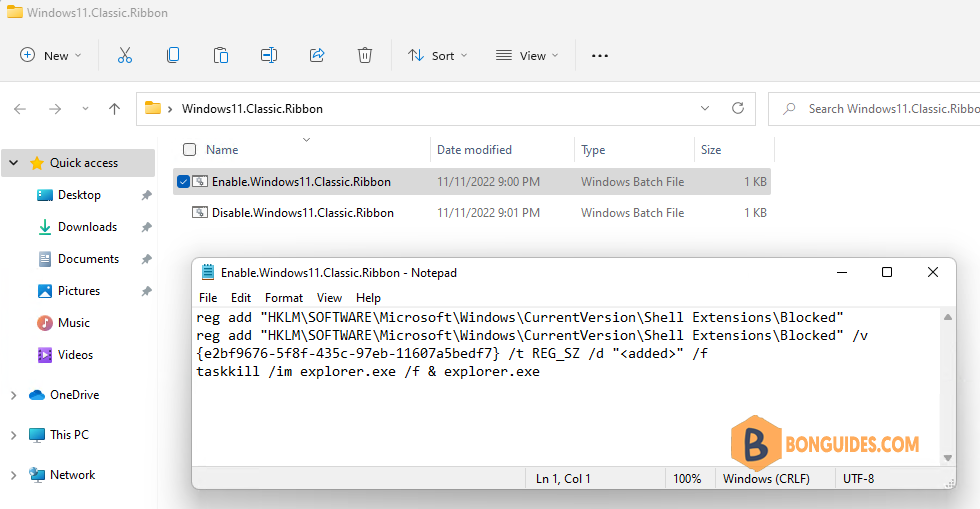The width and height of the screenshot is (980, 509).
Task: Expand the address bar history dropdown
Action: coord(705,108)
